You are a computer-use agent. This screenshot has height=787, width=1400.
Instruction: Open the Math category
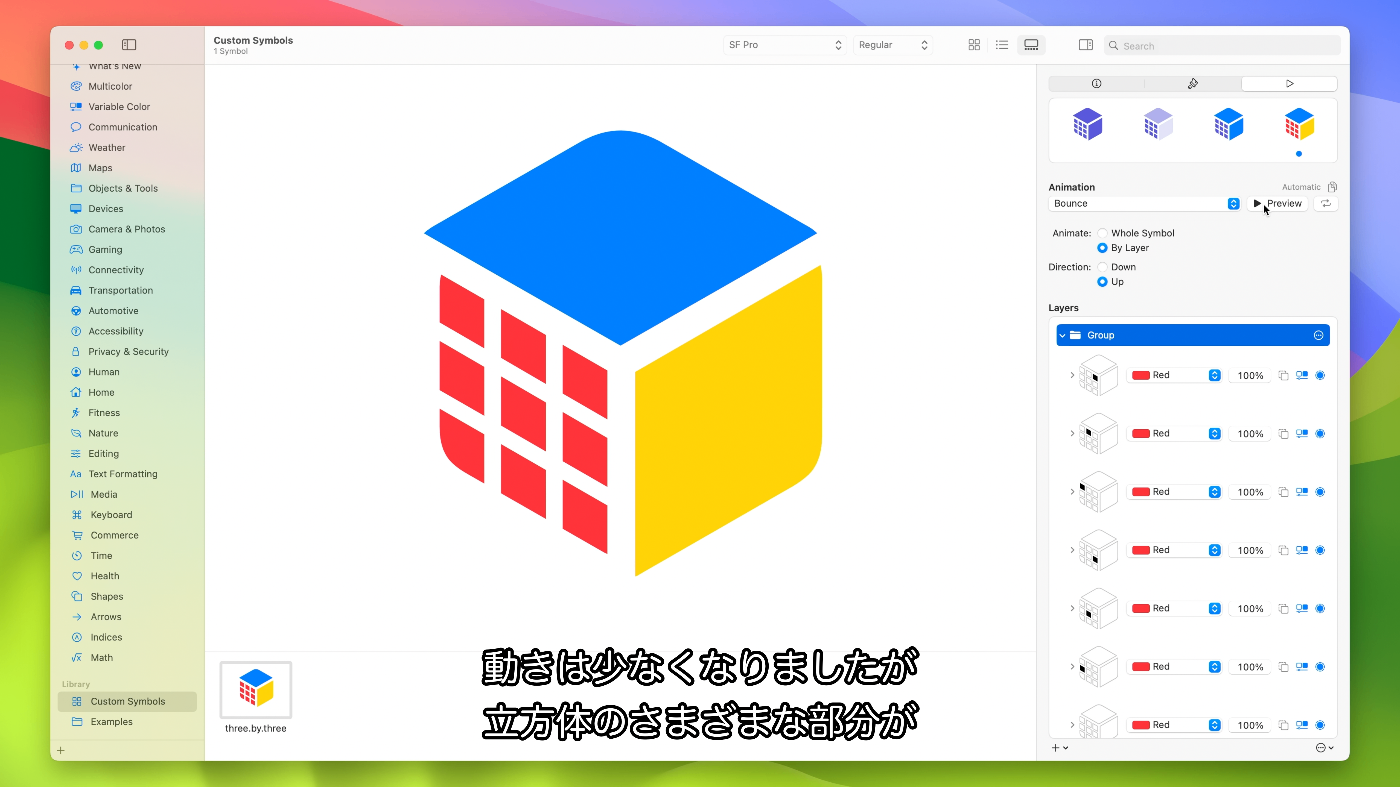tap(101, 658)
